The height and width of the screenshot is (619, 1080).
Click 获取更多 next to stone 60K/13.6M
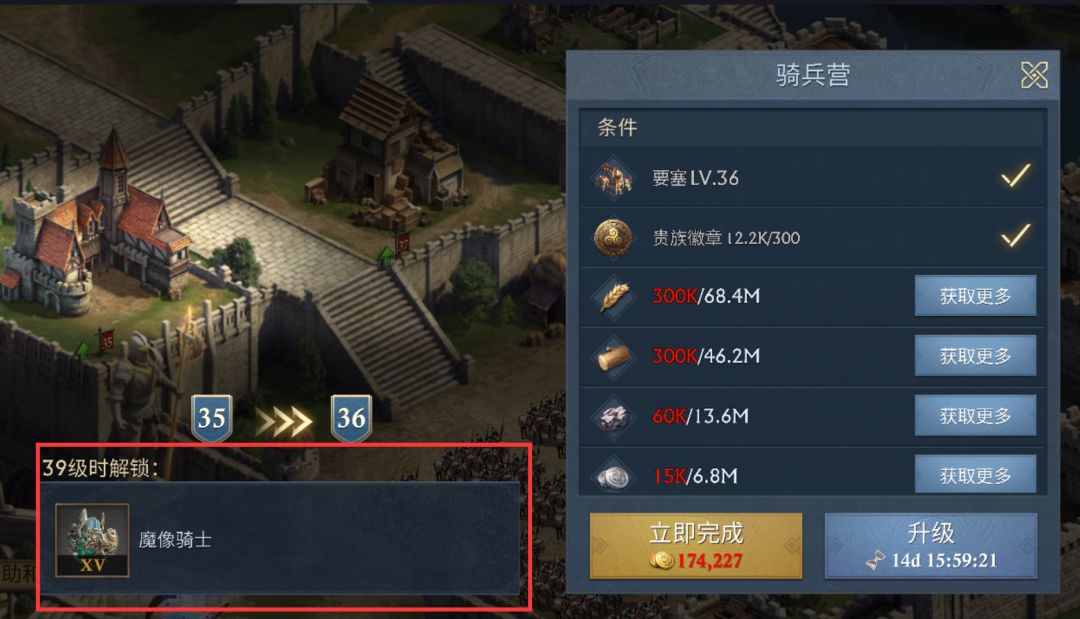[x=975, y=416]
